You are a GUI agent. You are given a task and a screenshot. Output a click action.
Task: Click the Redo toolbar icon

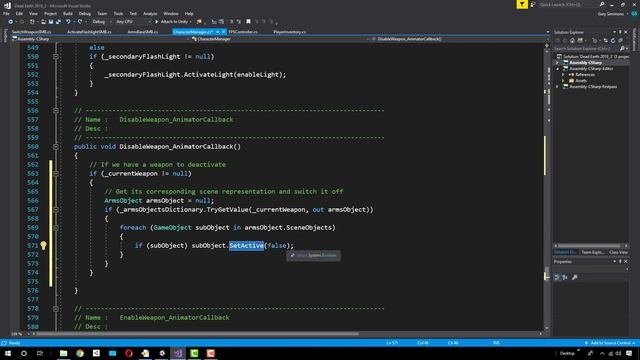click(80, 22)
